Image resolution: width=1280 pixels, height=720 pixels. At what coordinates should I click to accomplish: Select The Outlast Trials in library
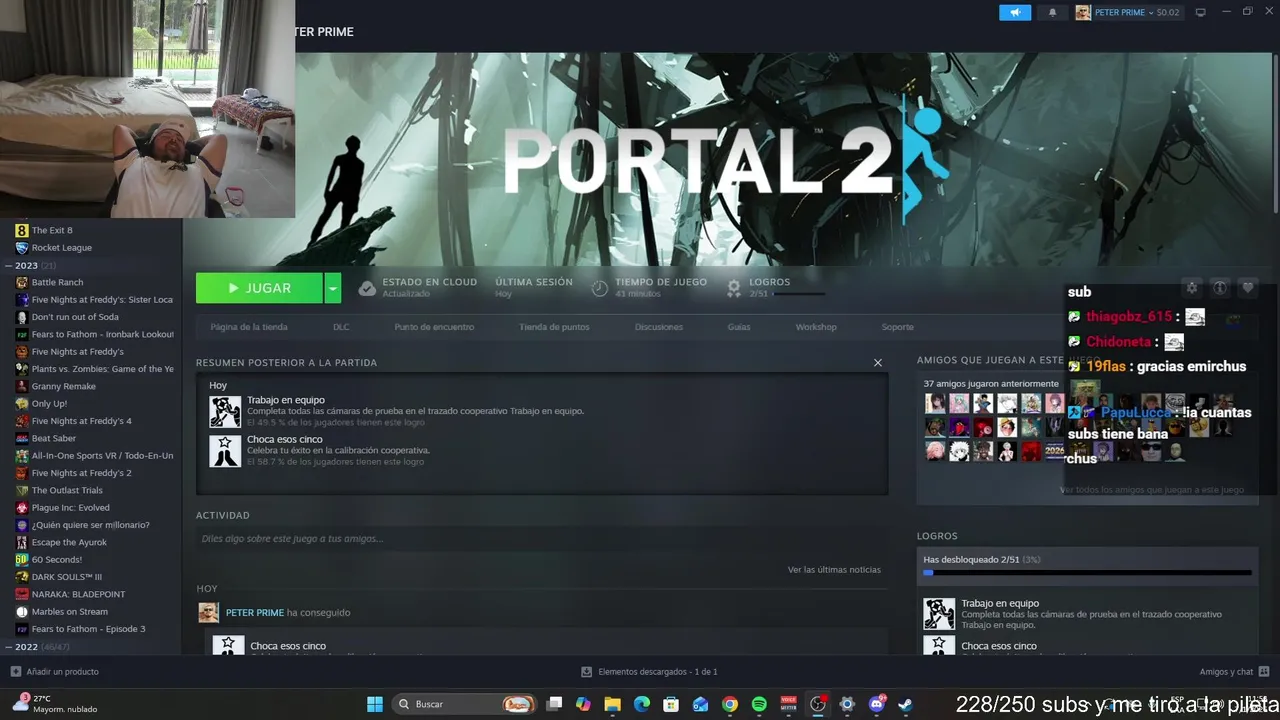click(67, 490)
